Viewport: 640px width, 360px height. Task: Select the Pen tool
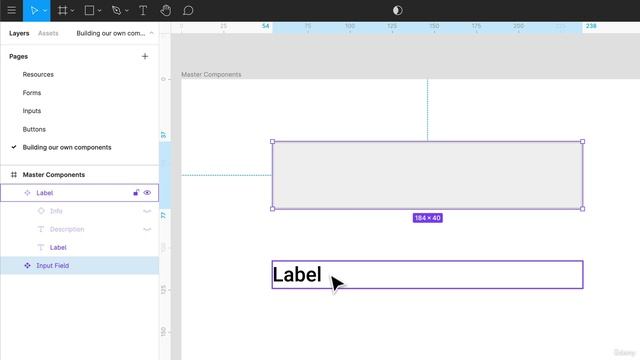point(116,11)
